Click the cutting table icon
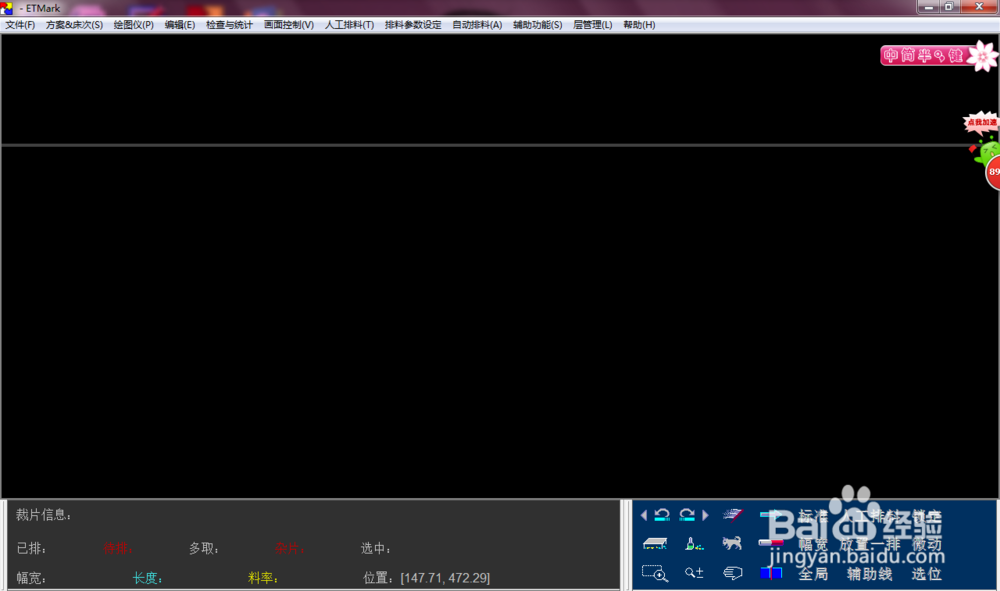This screenshot has width=1000, height=591. (x=655, y=543)
